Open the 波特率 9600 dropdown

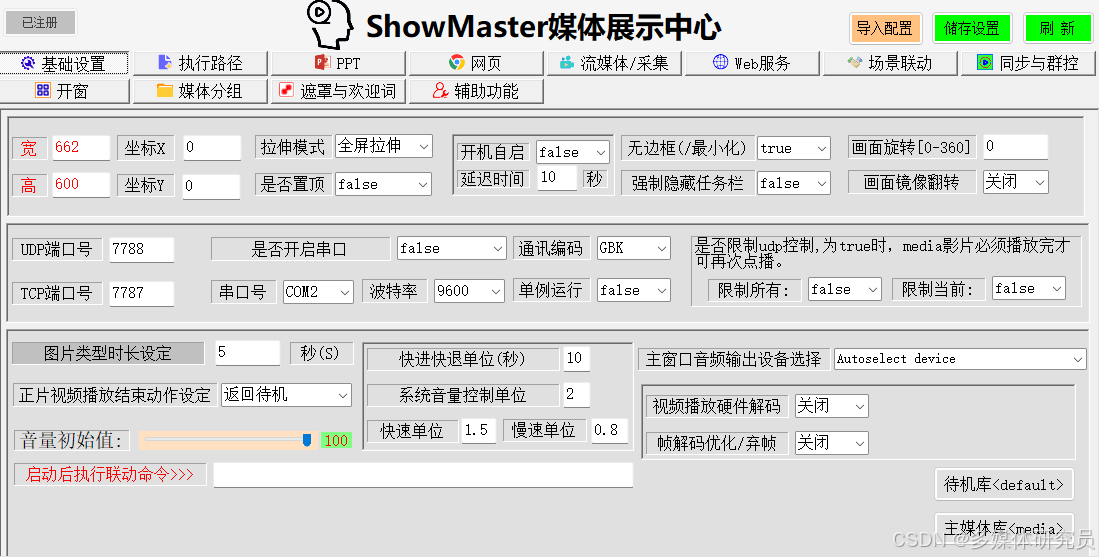[469, 291]
